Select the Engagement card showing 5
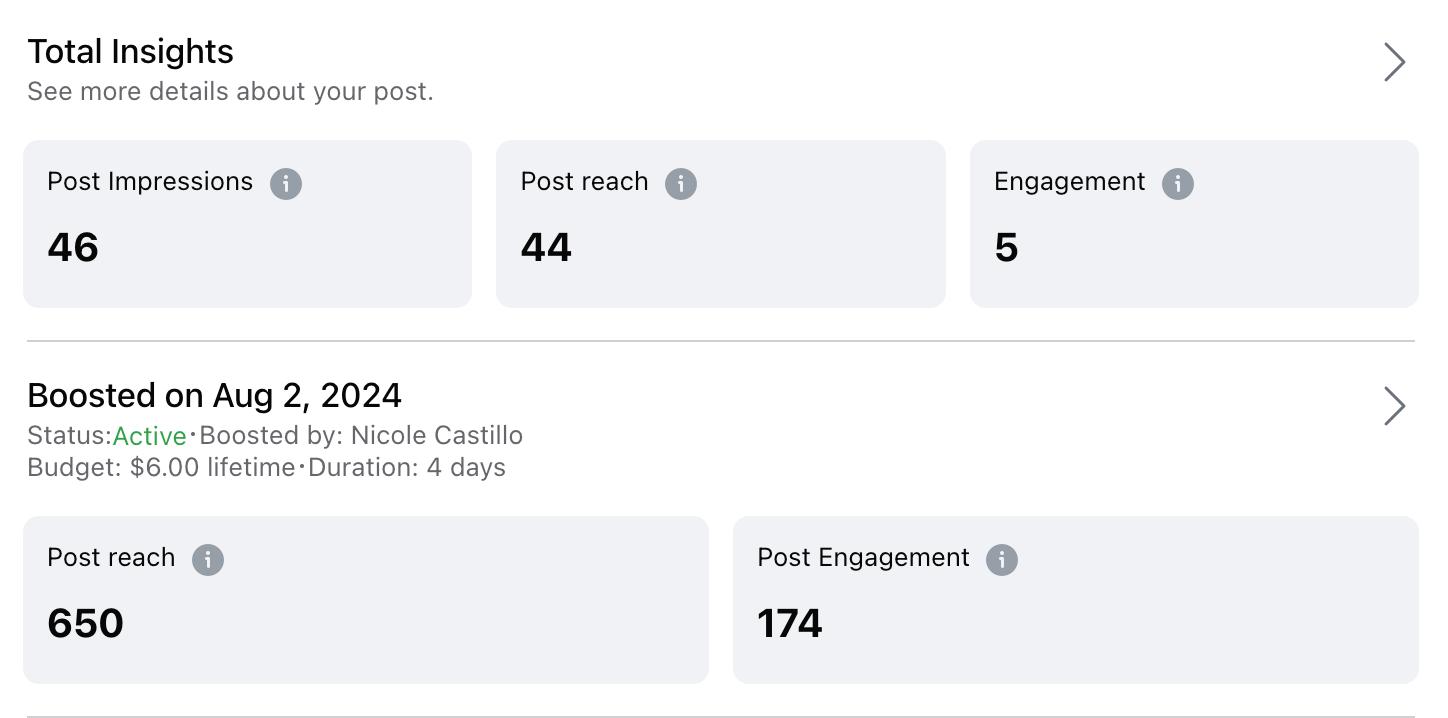This screenshot has height=718, width=1448. [x=1194, y=224]
